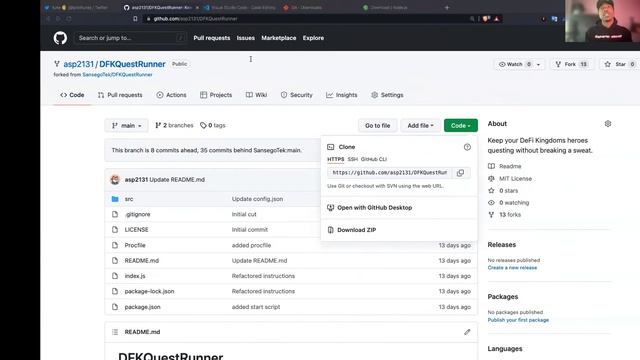Open the package.json file
The height and width of the screenshot is (360, 640).
[x=142, y=307]
